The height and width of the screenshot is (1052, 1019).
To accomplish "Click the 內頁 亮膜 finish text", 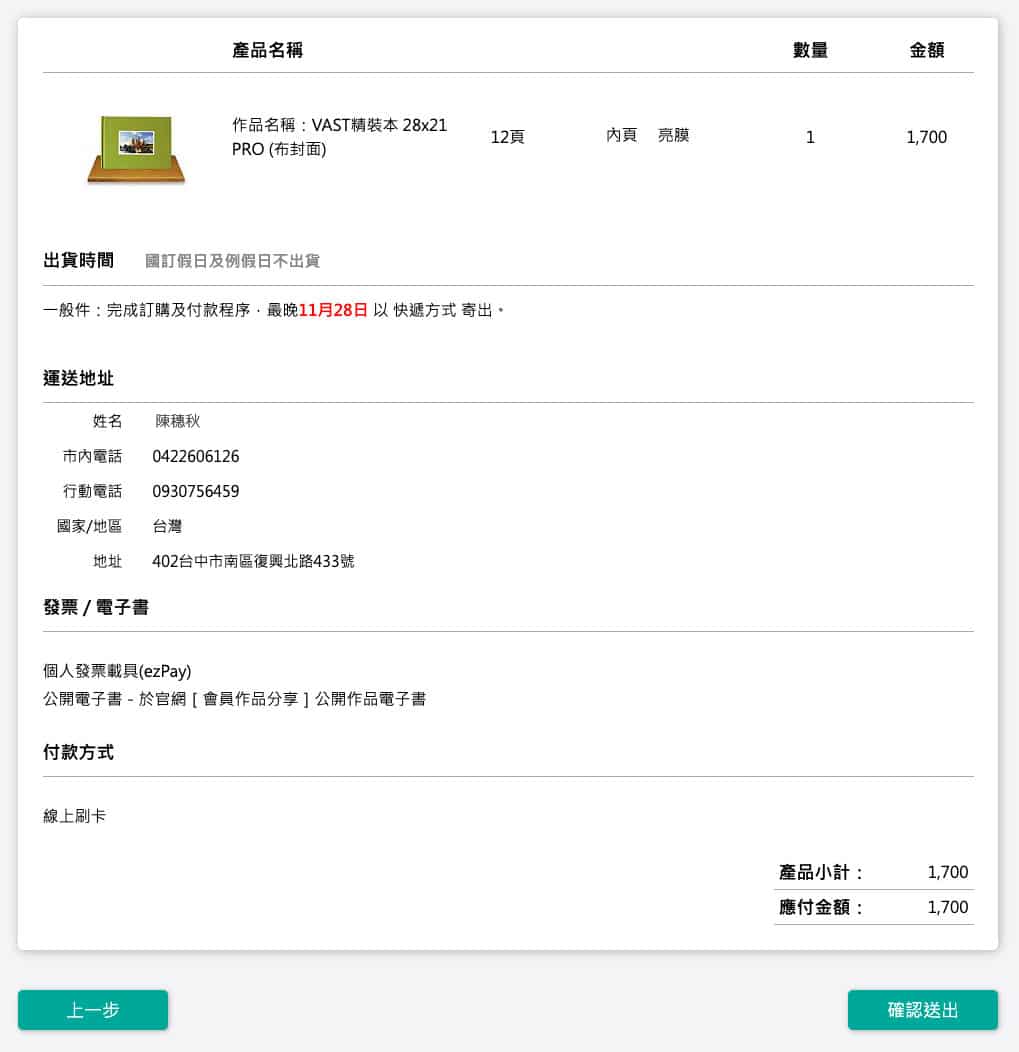I will pyautogui.click(x=647, y=135).
